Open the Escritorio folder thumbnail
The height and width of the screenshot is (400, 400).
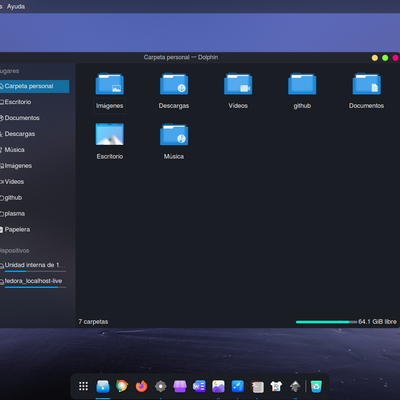[x=110, y=134]
